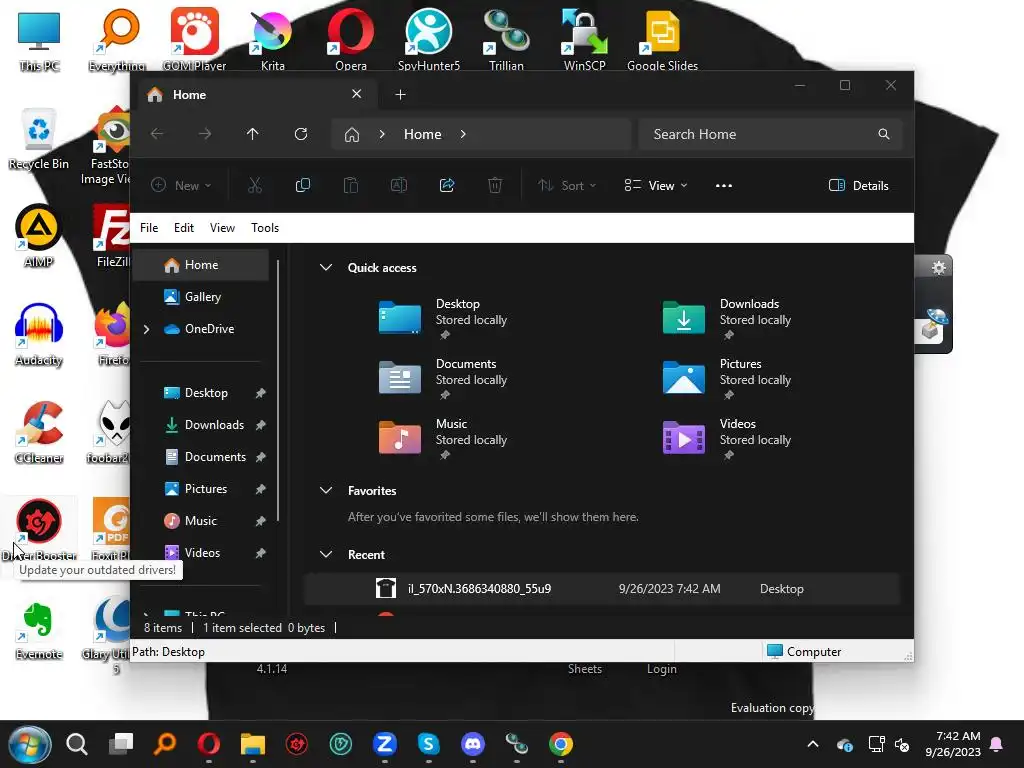Click the Rename icon in toolbar
The width and height of the screenshot is (1024, 768).
(398, 185)
